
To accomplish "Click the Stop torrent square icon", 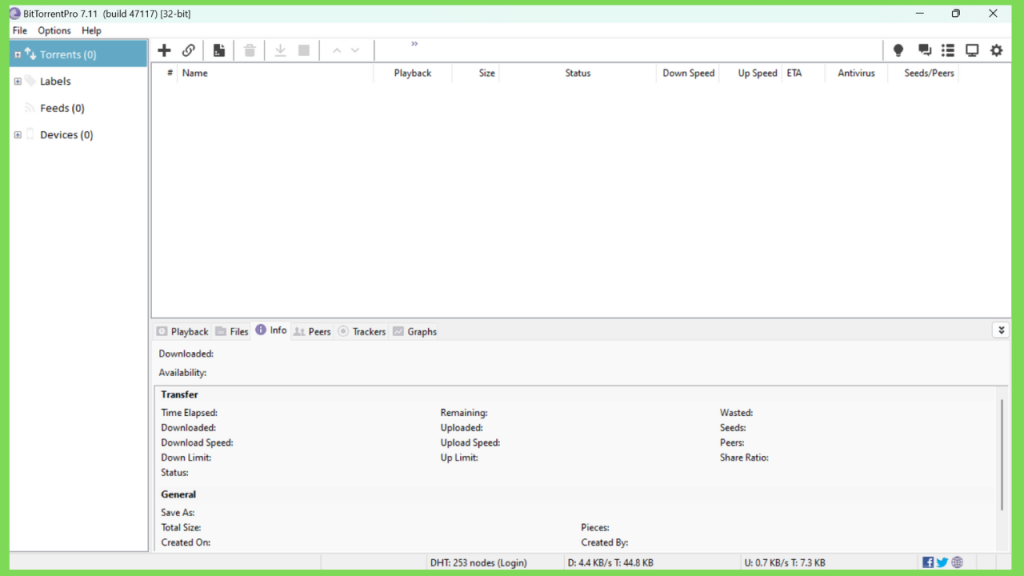I will point(304,50).
